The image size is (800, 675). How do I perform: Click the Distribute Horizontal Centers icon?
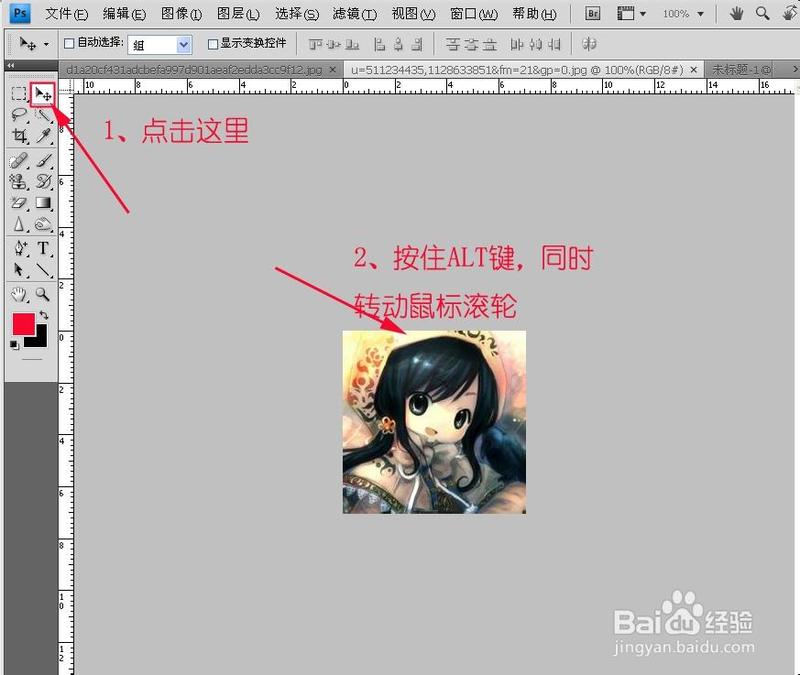(535, 45)
